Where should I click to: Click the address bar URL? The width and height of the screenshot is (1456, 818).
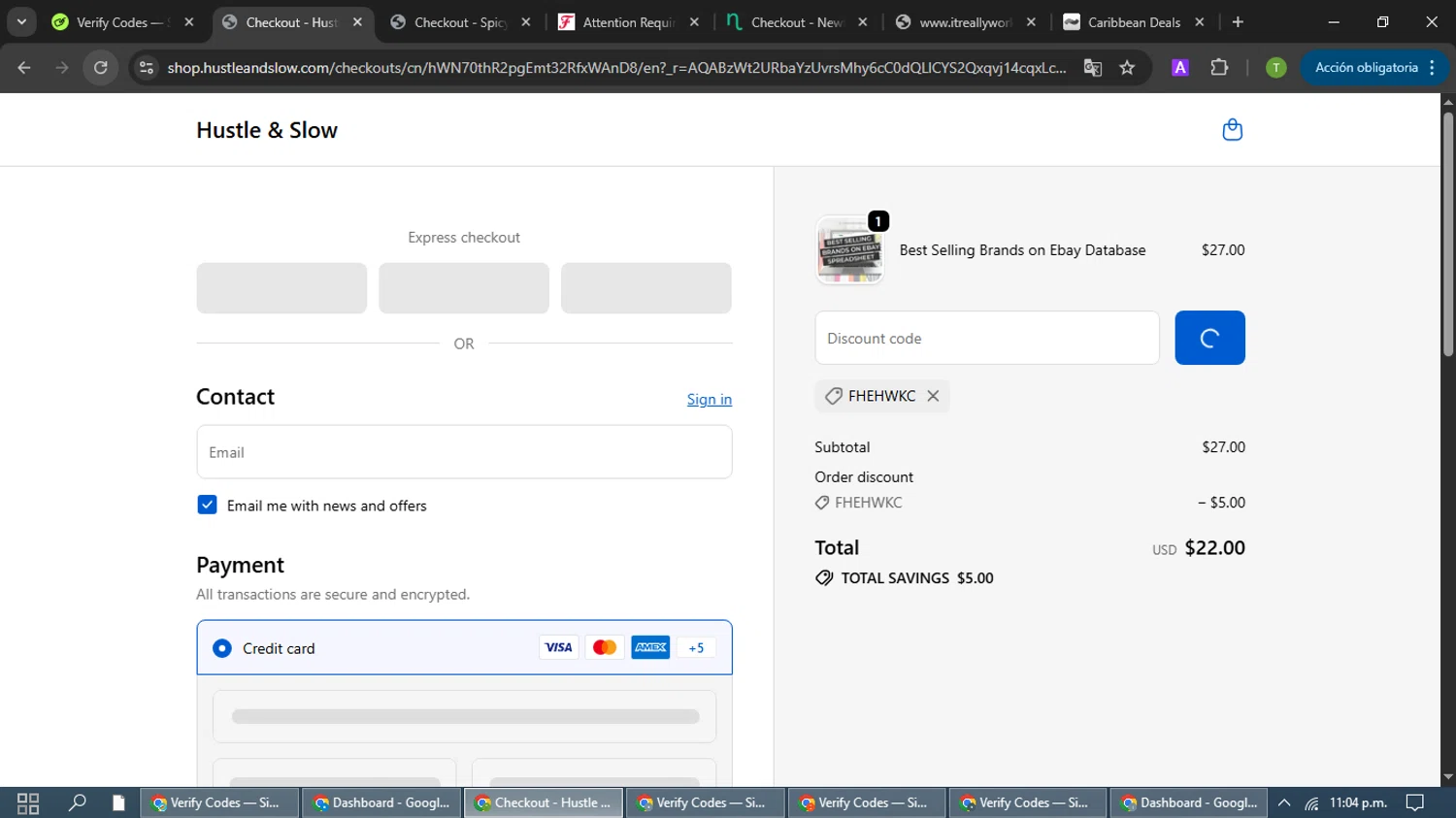[x=615, y=67]
